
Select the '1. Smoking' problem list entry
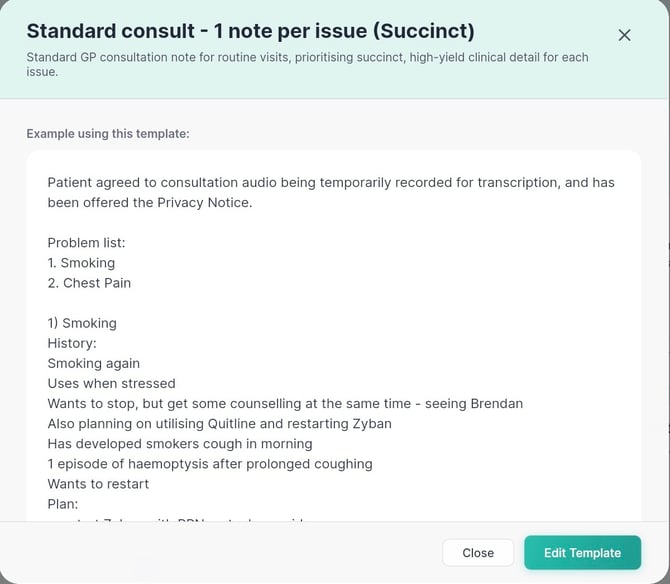coord(81,263)
